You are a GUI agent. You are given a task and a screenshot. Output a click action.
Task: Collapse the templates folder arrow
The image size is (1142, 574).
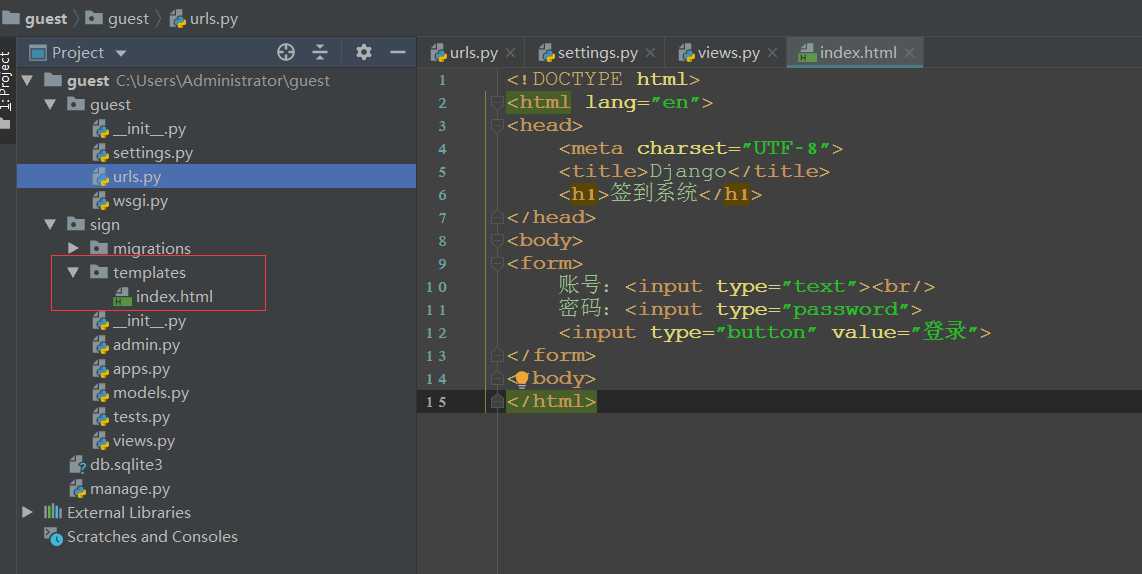pos(73,272)
